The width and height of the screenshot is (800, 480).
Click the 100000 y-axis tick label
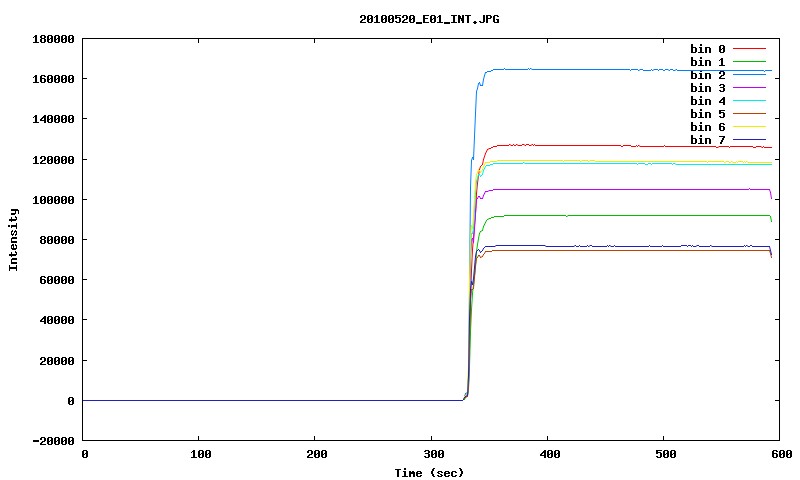tap(54, 200)
